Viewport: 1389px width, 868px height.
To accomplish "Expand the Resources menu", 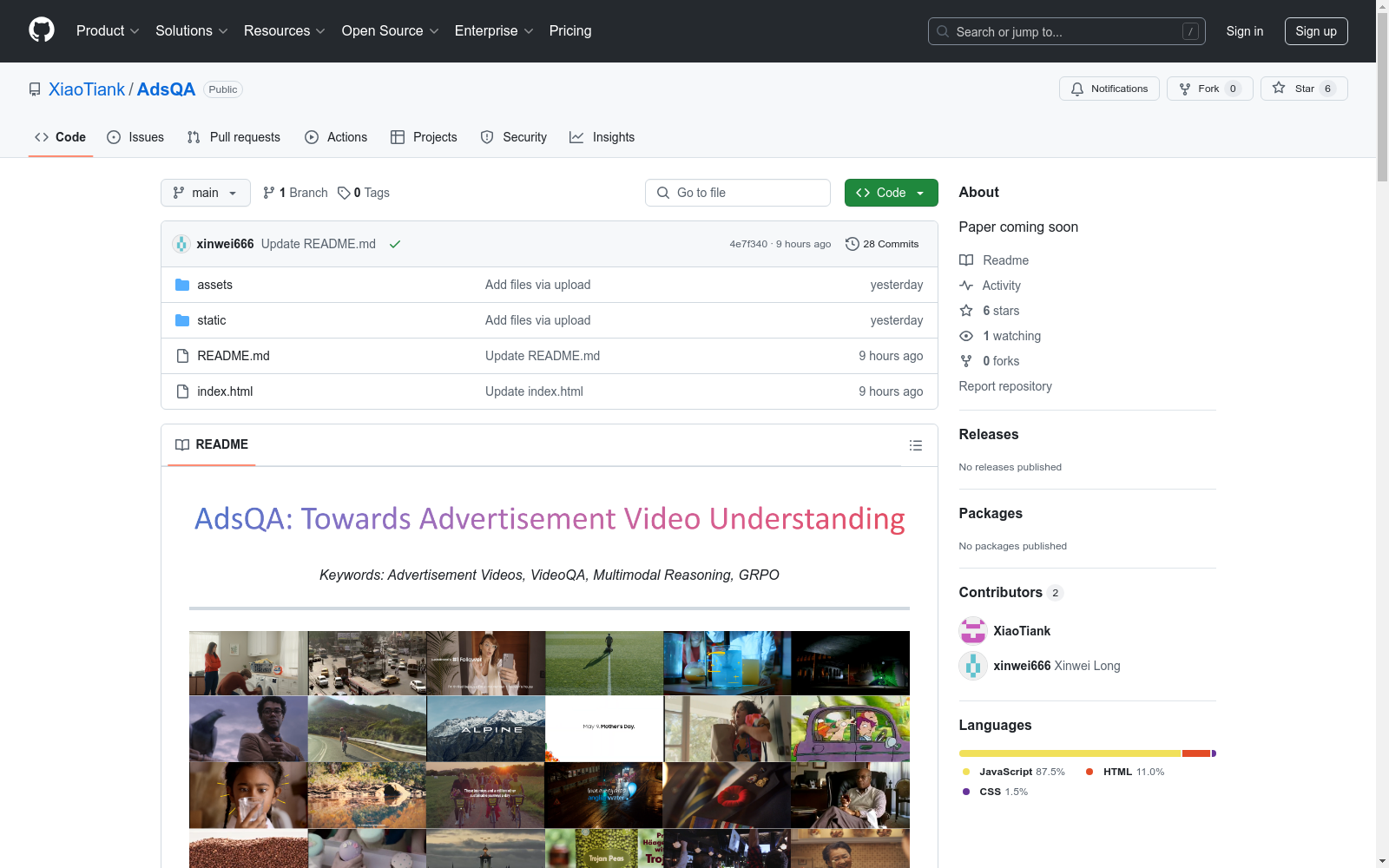I will [x=285, y=30].
